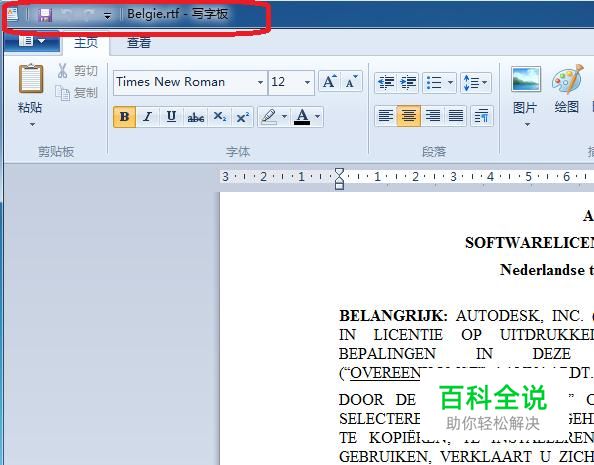This screenshot has height=465, width=594.
Task: Expand the 图片 dropdown arrow
Action: [x=527, y=124]
